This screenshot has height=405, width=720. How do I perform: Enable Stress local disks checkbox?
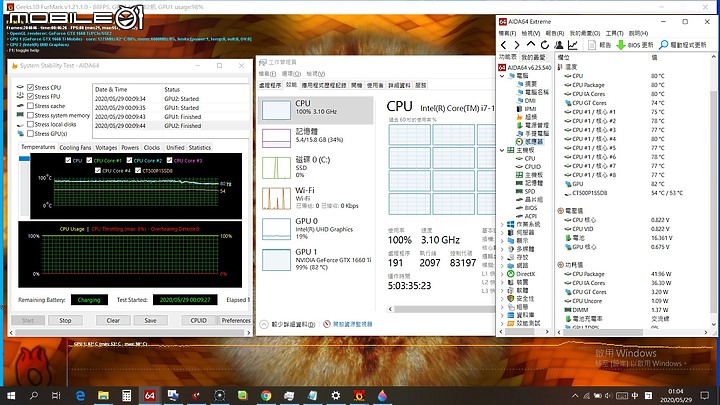click(30, 124)
